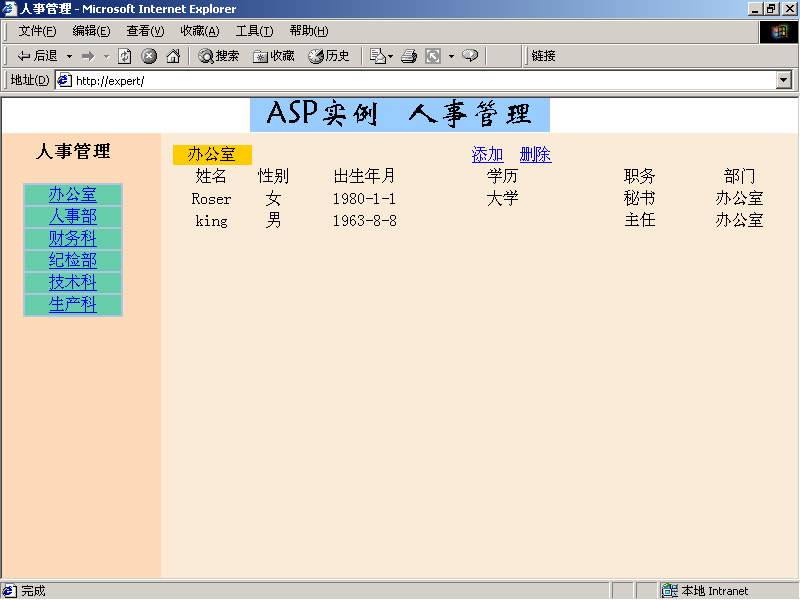Screen dimensions: 800x600
Task: Click the gender cell 女 in Roser's row
Action: point(273,198)
